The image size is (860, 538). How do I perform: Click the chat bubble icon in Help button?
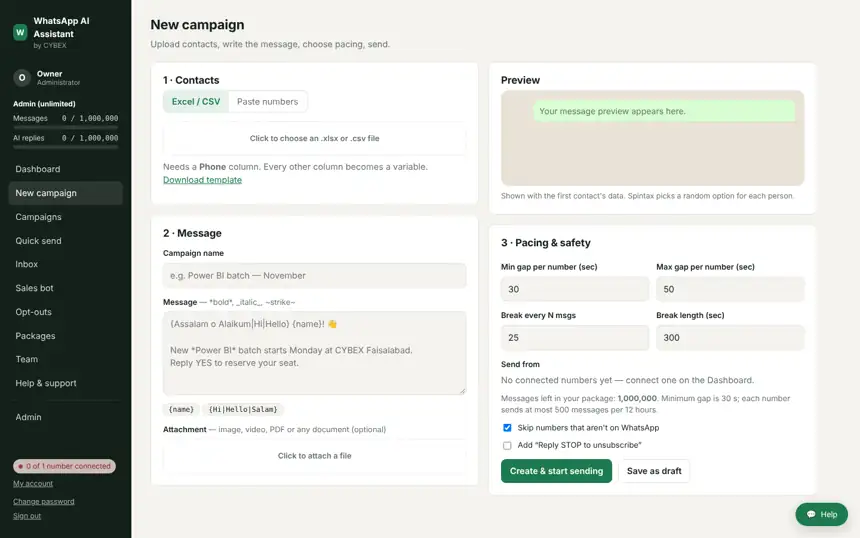tap(811, 514)
